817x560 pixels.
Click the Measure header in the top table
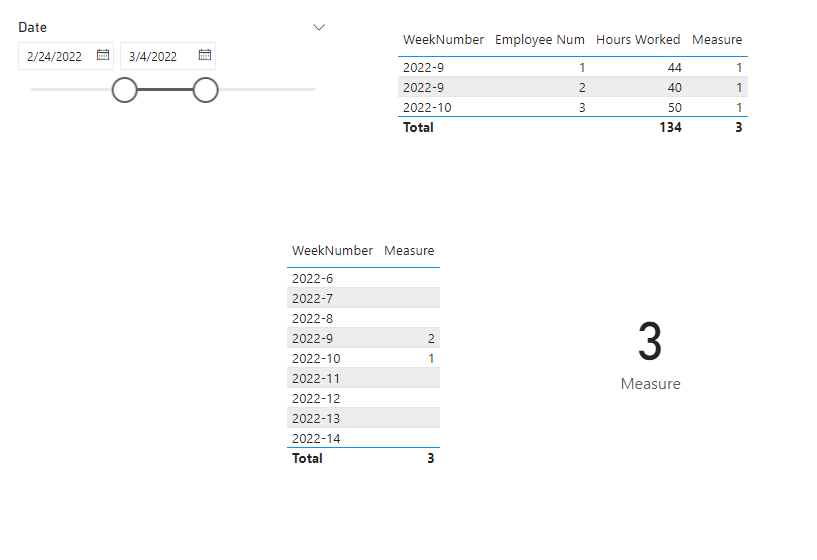717,40
